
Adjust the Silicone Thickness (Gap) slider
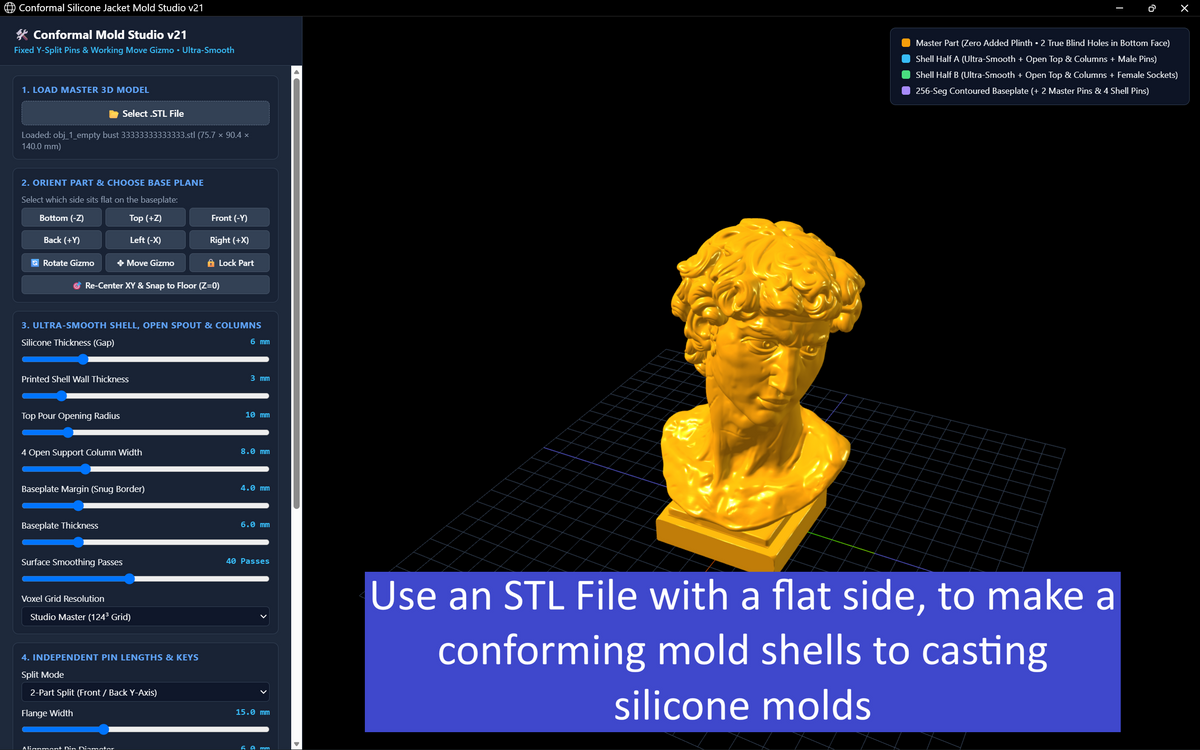click(x=145, y=359)
